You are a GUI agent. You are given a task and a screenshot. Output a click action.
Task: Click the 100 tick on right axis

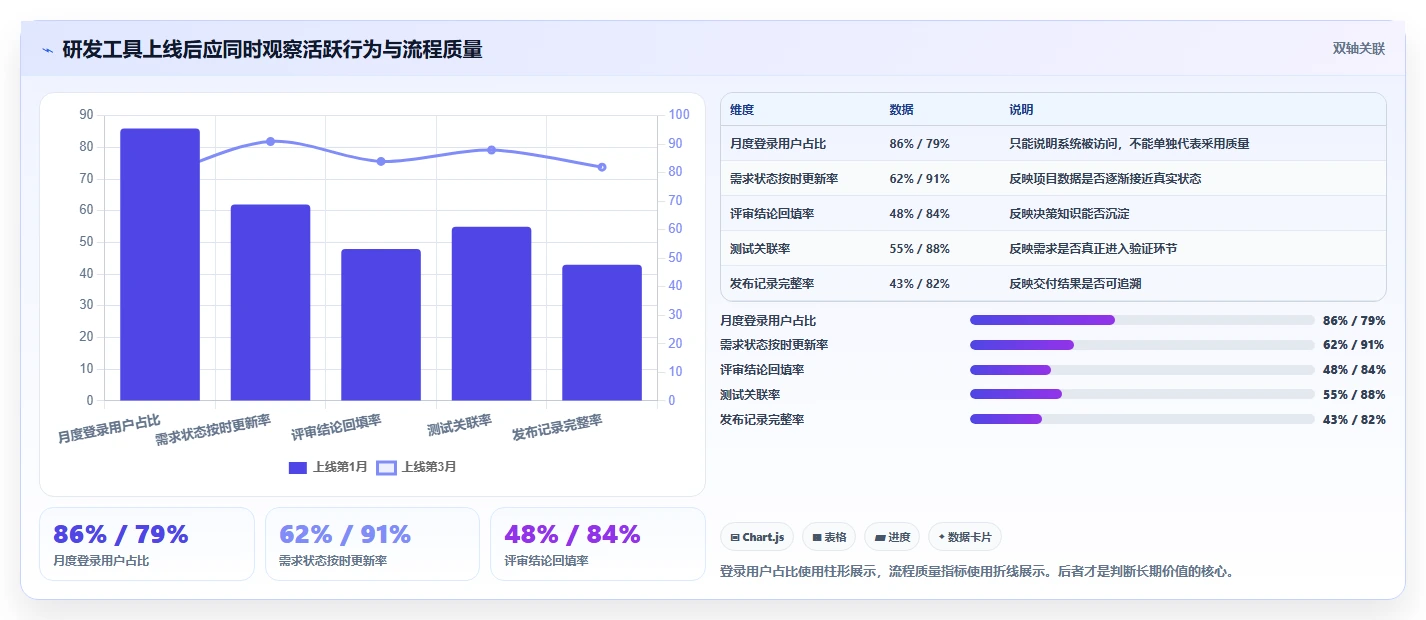pos(679,115)
